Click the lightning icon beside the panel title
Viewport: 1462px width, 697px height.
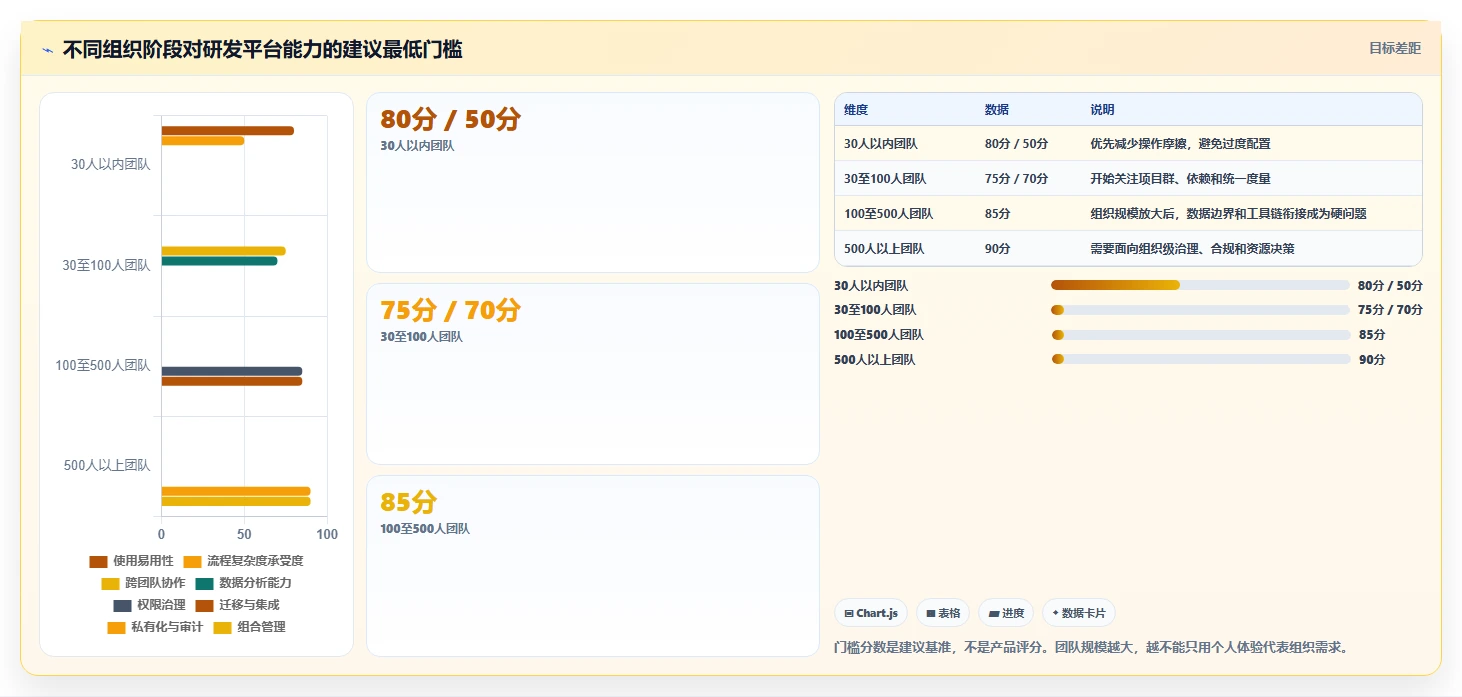pos(48,50)
